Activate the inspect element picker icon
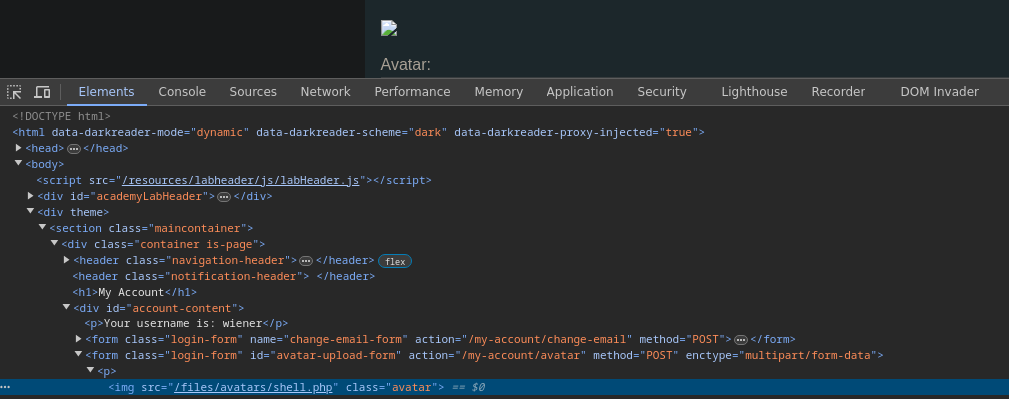 [14, 92]
